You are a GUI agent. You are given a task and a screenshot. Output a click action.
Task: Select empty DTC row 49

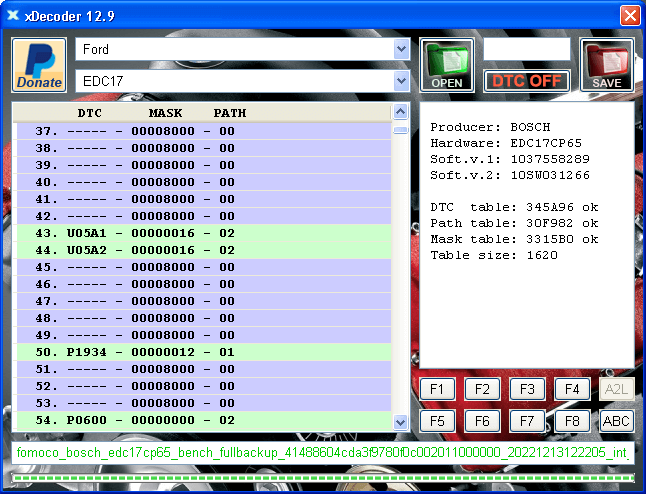click(204, 335)
